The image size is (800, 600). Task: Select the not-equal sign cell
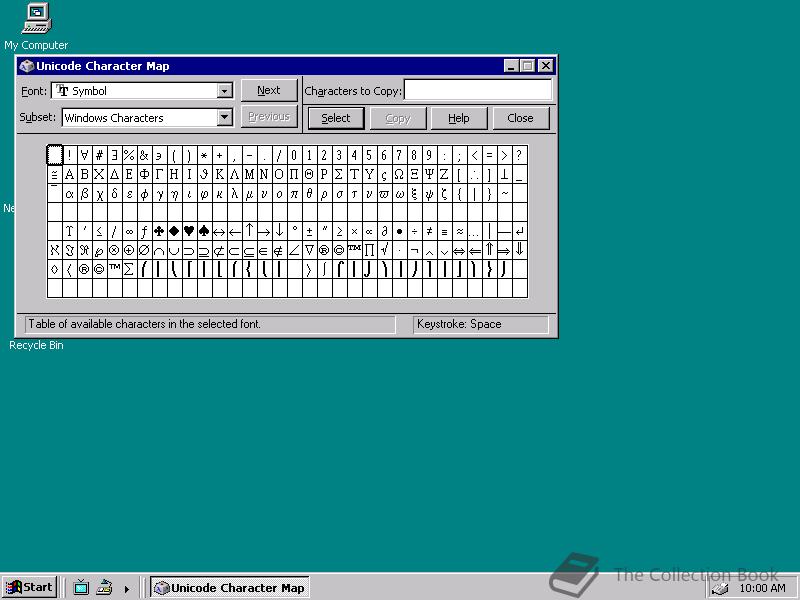[430, 231]
